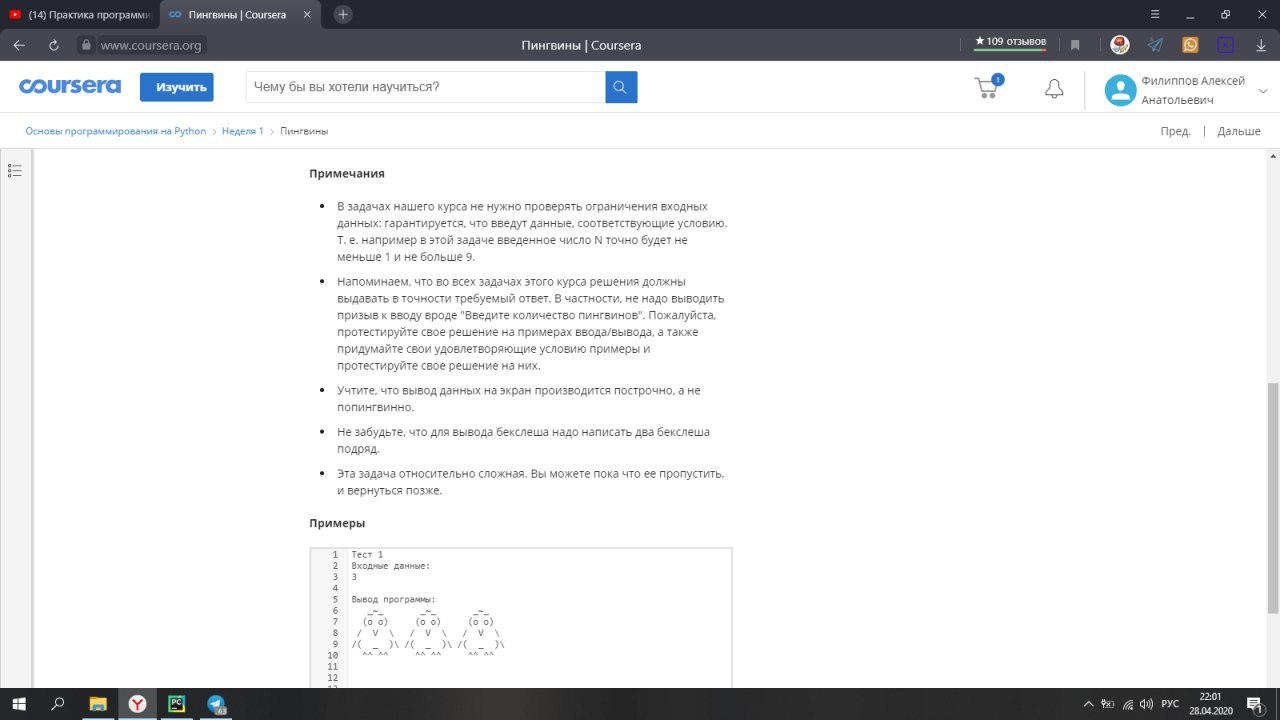Expand the user account dropdown arrow
The height and width of the screenshot is (720, 1280).
1263,90
